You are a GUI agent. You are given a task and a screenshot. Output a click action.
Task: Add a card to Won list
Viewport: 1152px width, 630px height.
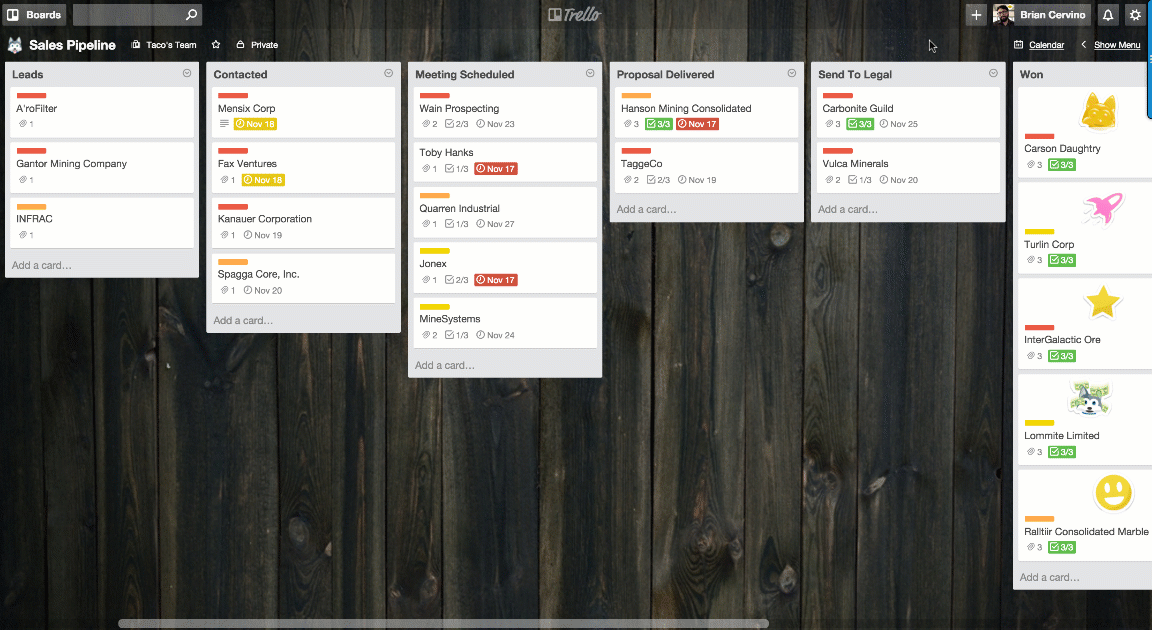pos(1049,577)
